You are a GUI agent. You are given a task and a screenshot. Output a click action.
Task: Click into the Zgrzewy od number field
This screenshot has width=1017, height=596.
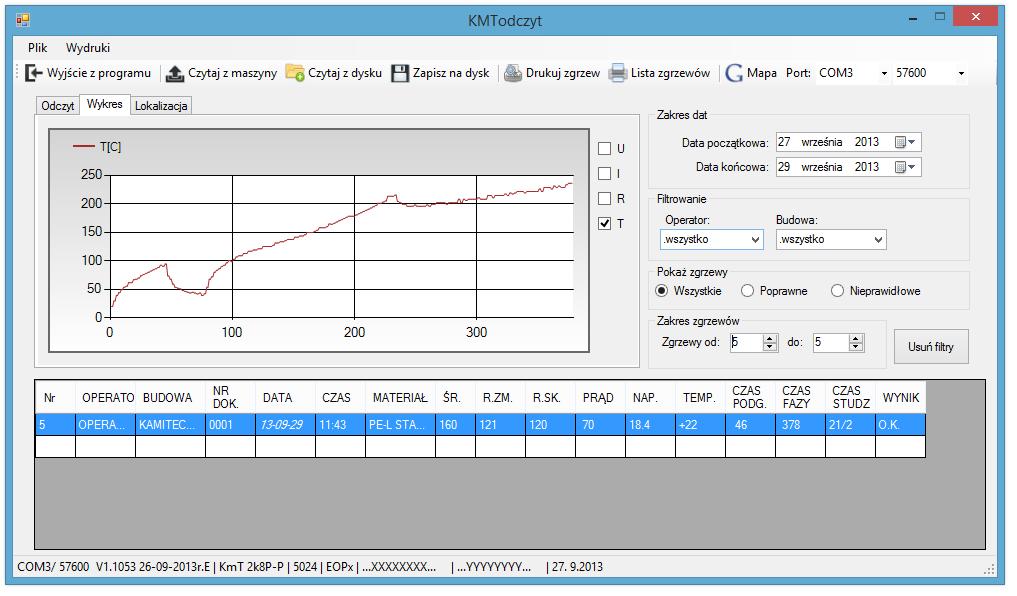(747, 342)
